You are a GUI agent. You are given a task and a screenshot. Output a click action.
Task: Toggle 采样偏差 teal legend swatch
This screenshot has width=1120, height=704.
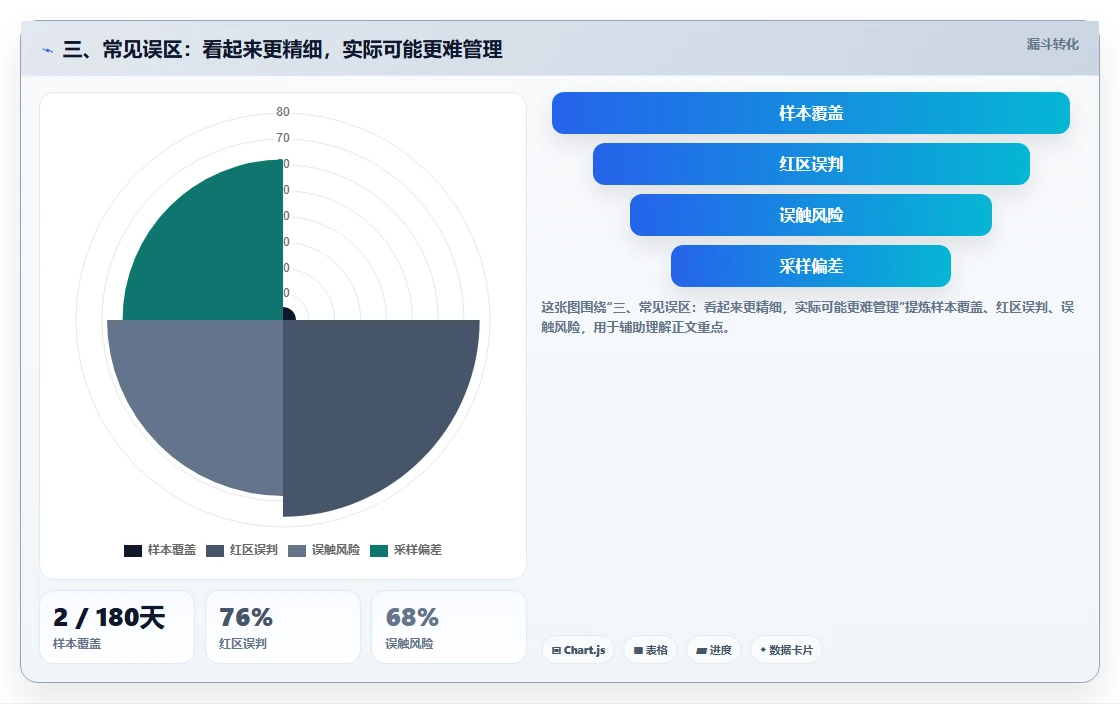[x=379, y=550]
